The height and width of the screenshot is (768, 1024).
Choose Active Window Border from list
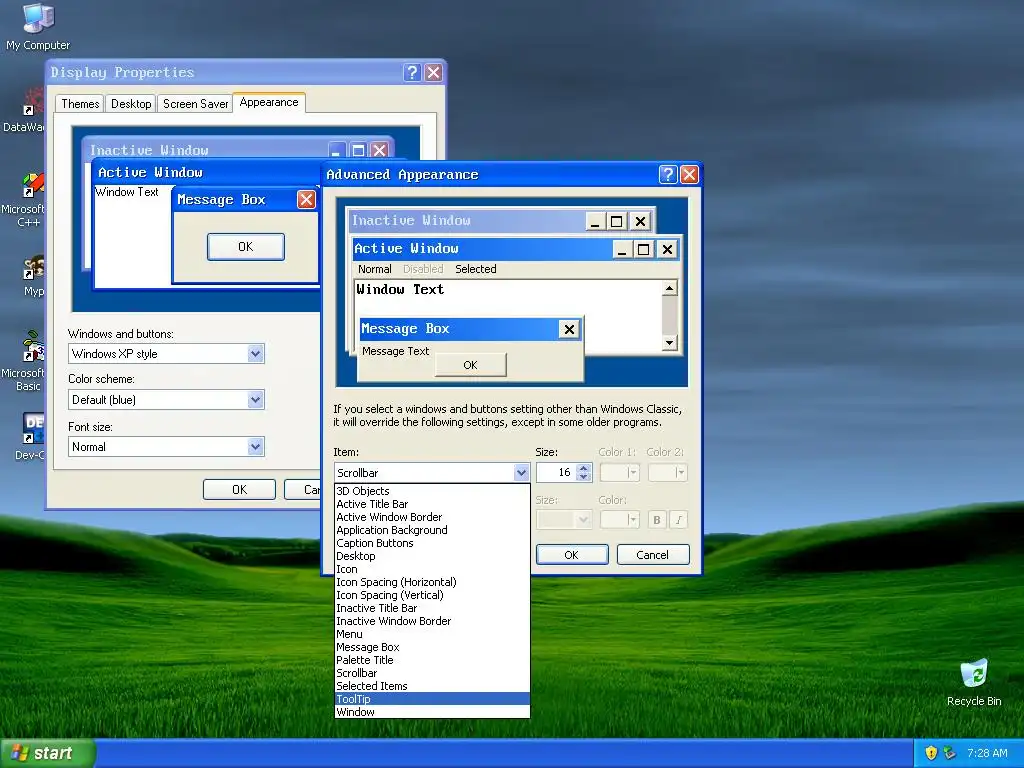(x=432, y=517)
